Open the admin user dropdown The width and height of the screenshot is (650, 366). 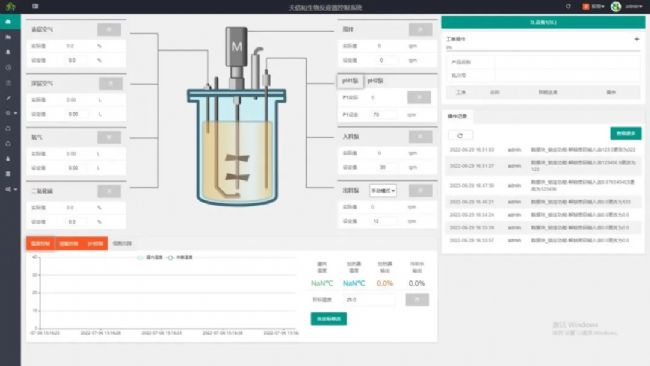pos(633,7)
